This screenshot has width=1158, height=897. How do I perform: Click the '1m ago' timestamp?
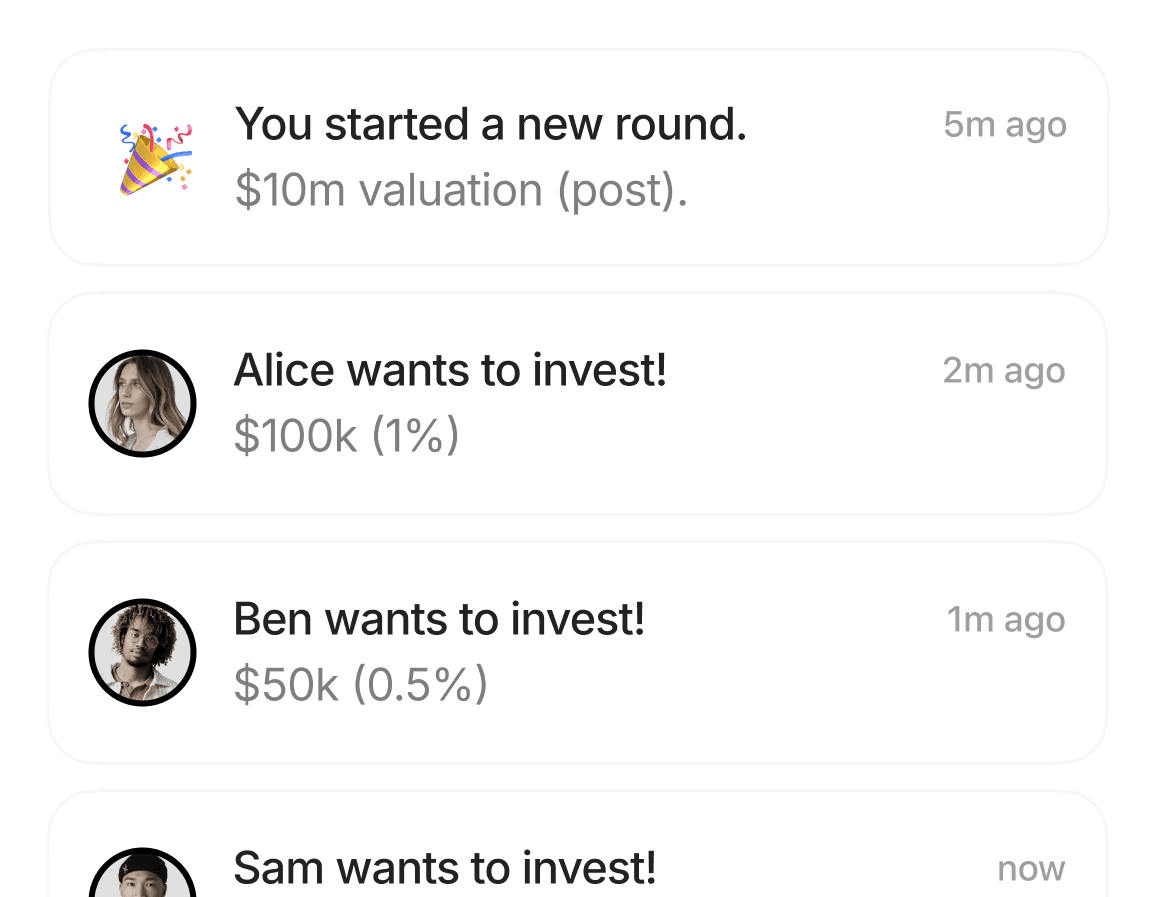pyautogui.click(x=1007, y=619)
